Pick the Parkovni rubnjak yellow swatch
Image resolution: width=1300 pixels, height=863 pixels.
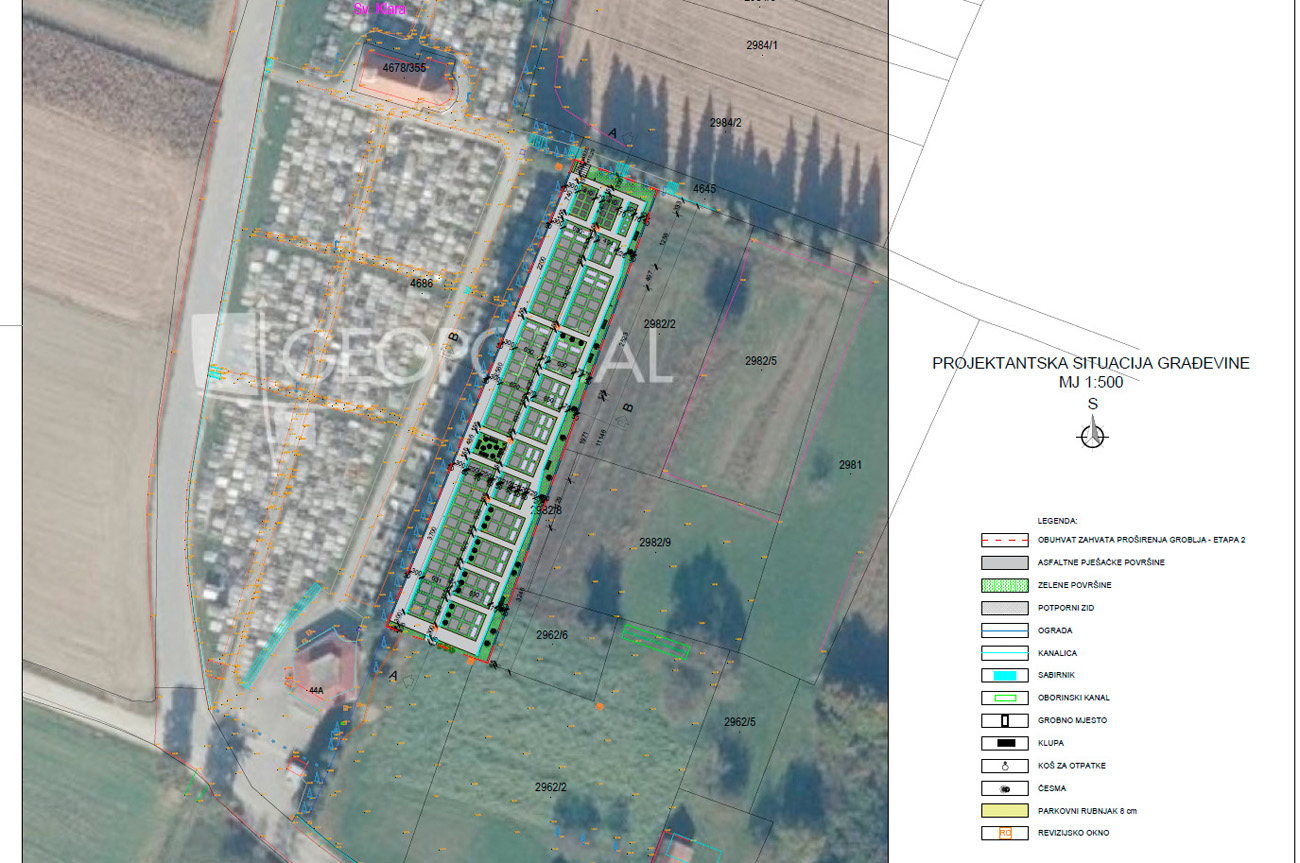(x=1004, y=810)
